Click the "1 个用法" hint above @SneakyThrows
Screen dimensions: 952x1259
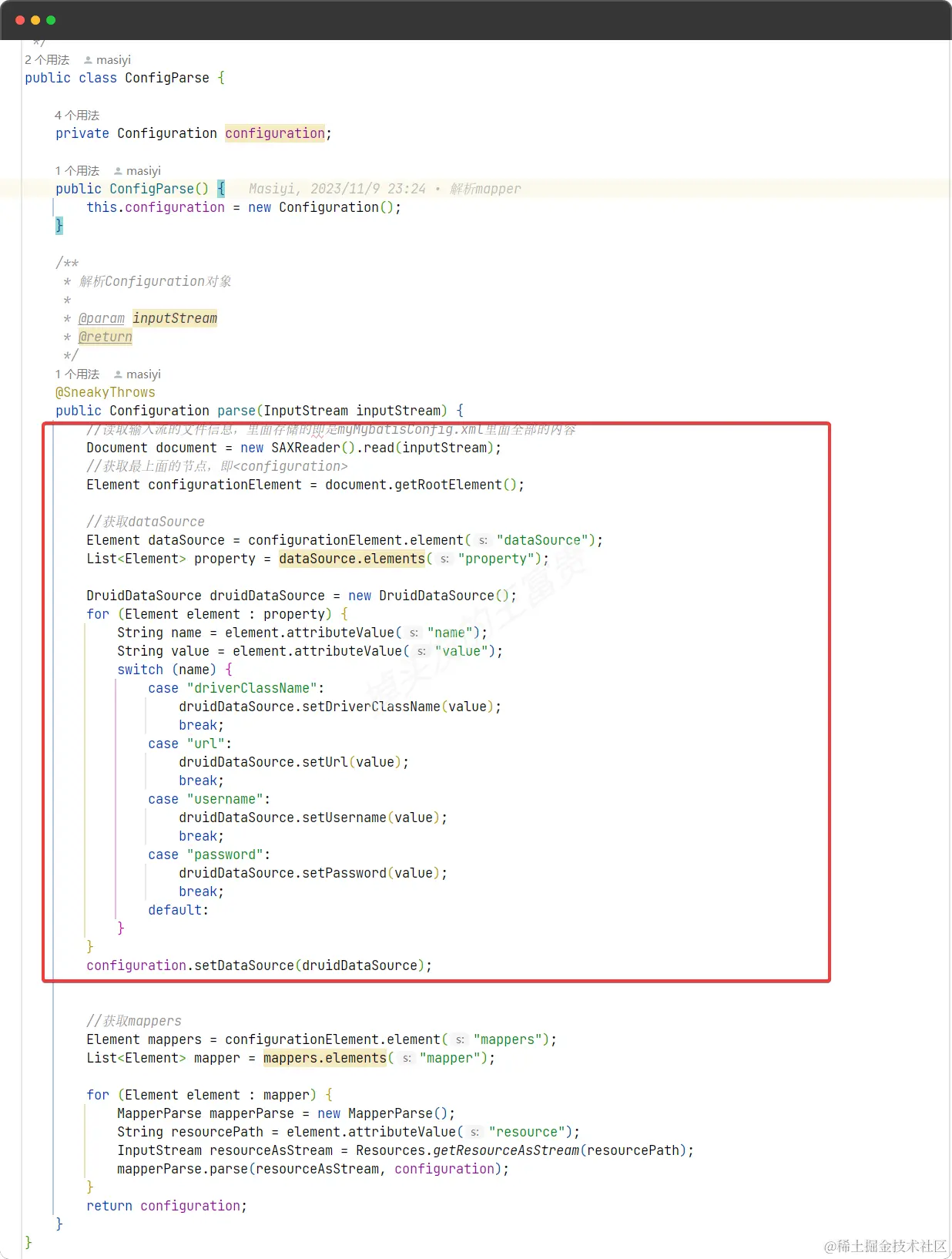[77, 374]
